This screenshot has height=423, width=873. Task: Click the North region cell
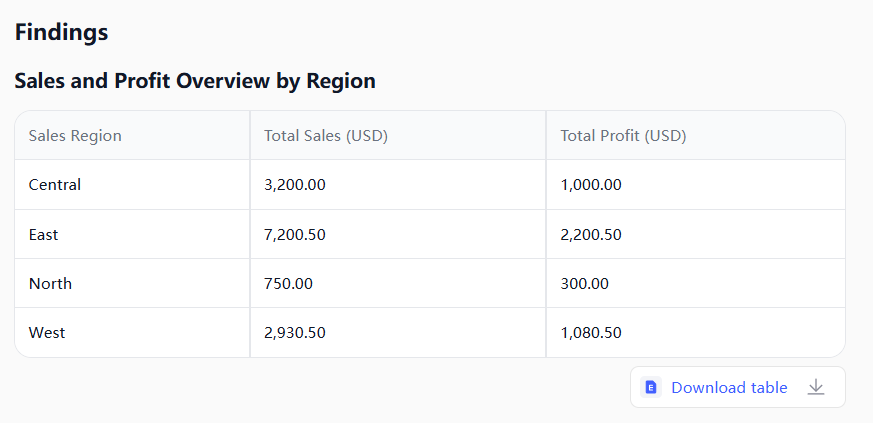point(50,283)
